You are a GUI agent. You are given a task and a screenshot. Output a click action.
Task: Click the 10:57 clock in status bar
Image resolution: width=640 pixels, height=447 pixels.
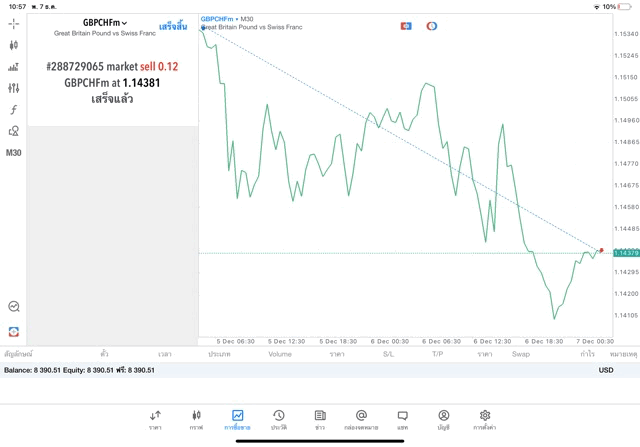(17, 7)
